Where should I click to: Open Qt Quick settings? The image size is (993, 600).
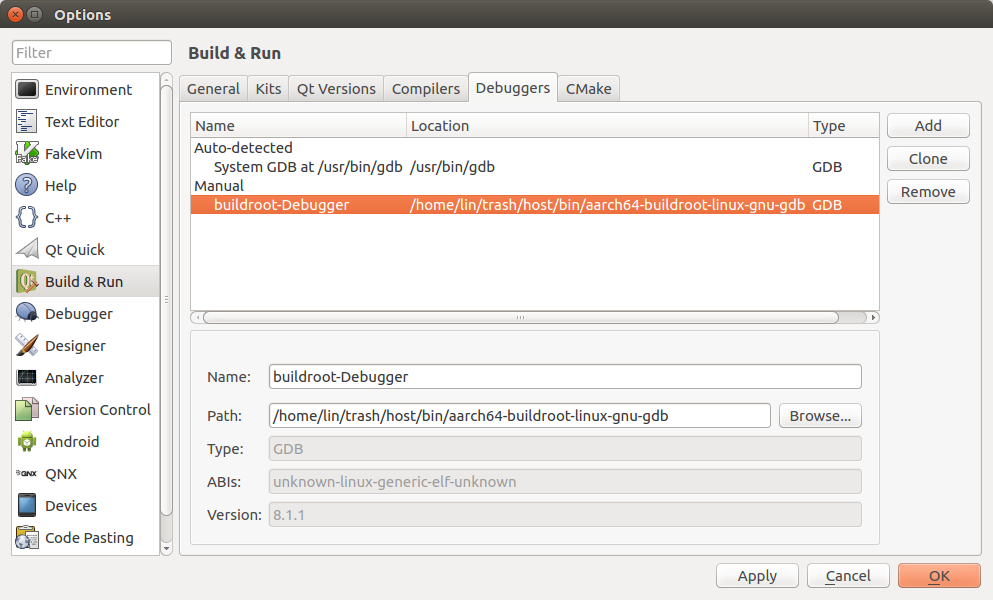[x=75, y=249]
